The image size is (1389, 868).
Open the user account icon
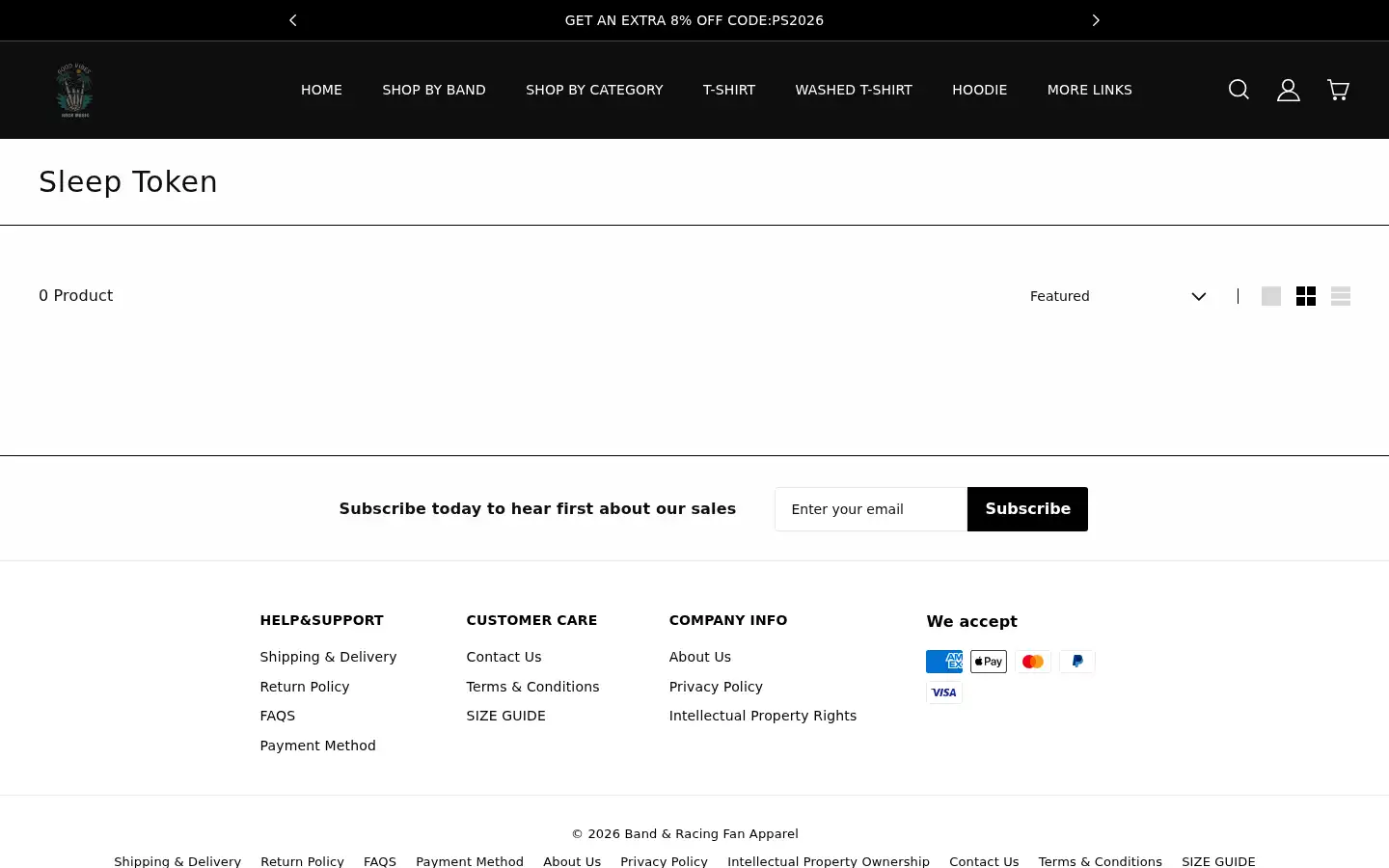click(1289, 90)
